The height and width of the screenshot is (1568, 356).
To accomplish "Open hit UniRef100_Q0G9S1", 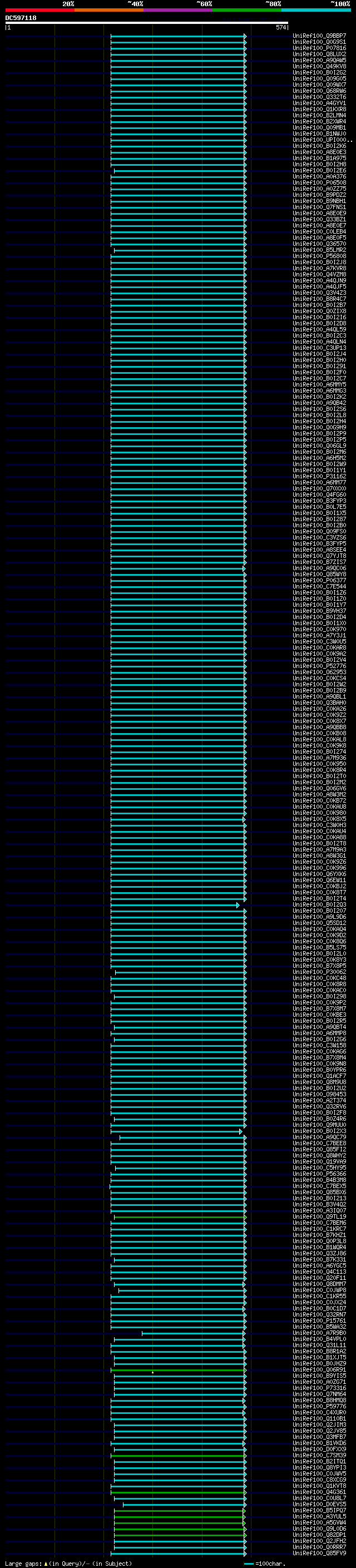I will coord(319,42).
